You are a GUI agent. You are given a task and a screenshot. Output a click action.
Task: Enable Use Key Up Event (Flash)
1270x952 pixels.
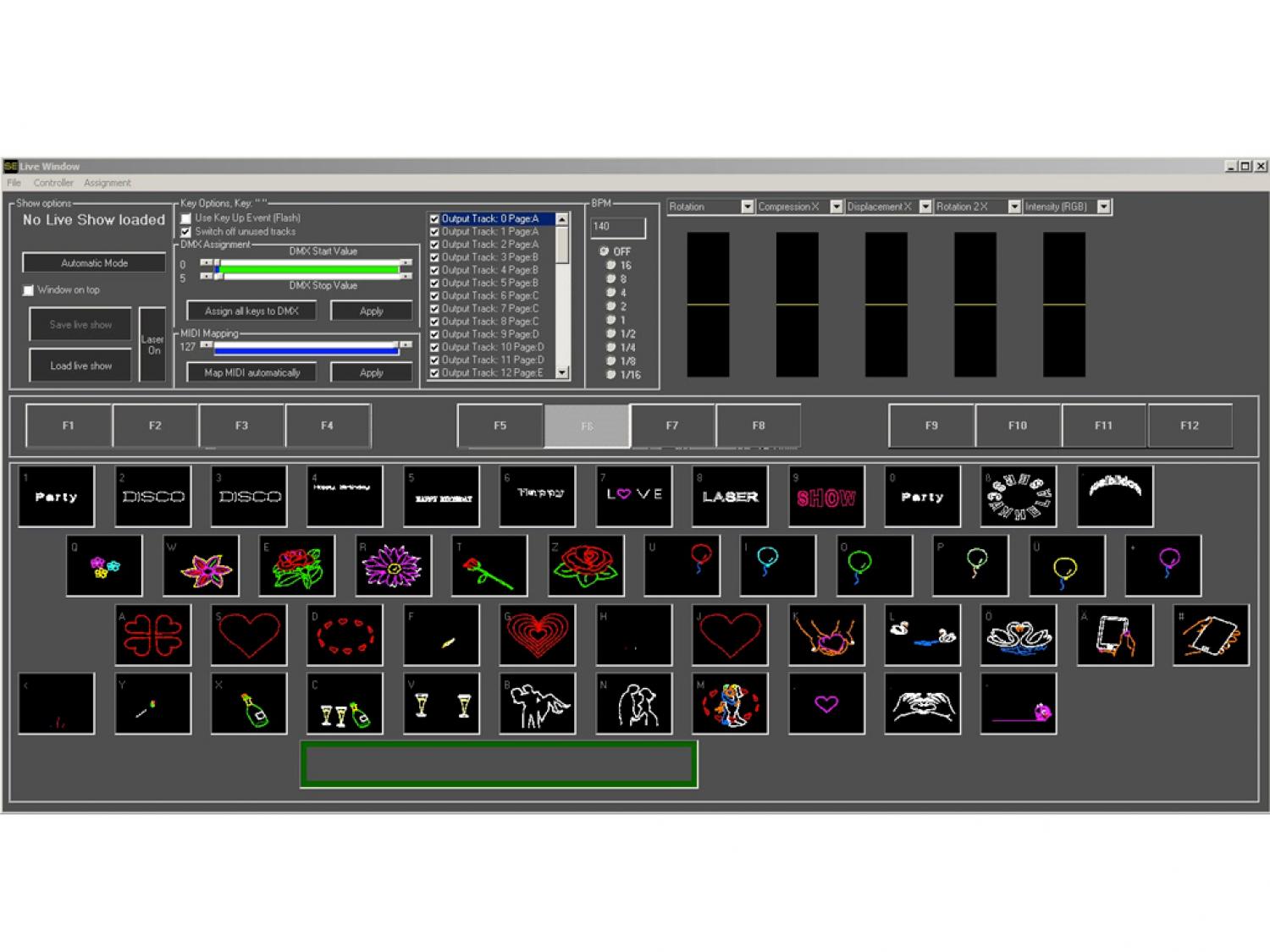[x=186, y=218]
